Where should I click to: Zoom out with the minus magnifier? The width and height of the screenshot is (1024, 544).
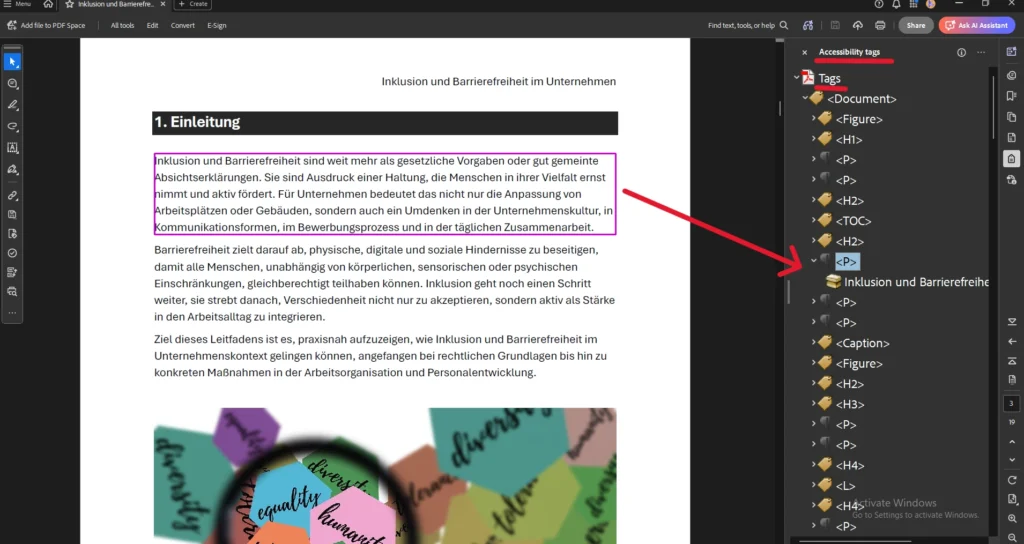[x=1012, y=537]
